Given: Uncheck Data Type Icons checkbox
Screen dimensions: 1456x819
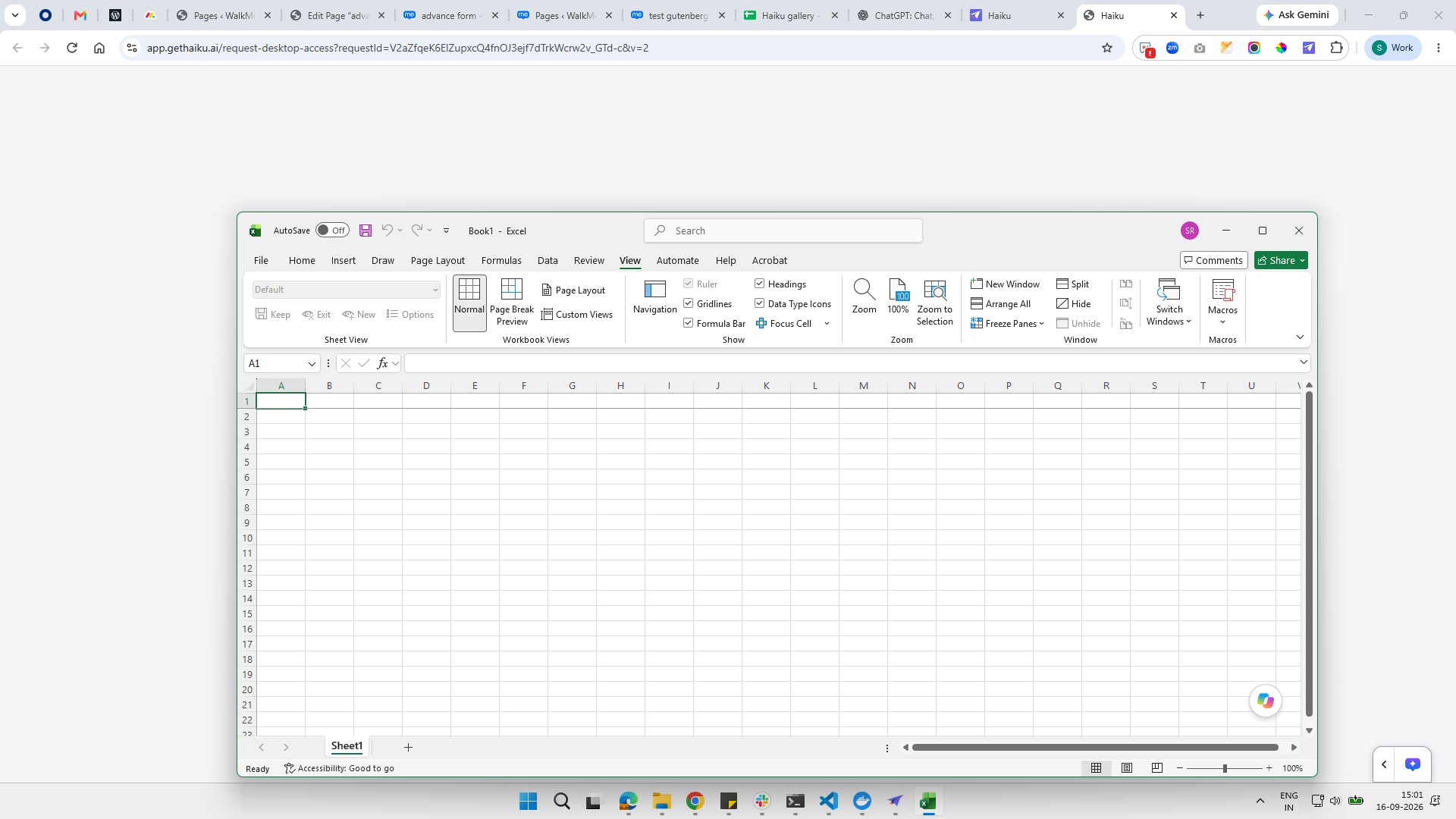Looking at the screenshot, I should point(759,303).
